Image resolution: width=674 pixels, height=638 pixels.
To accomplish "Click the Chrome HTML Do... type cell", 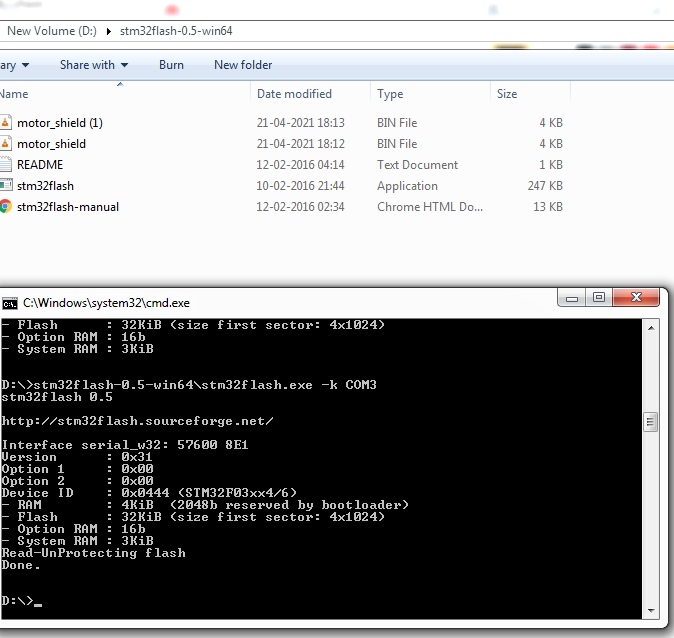I will tap(430, 207).
